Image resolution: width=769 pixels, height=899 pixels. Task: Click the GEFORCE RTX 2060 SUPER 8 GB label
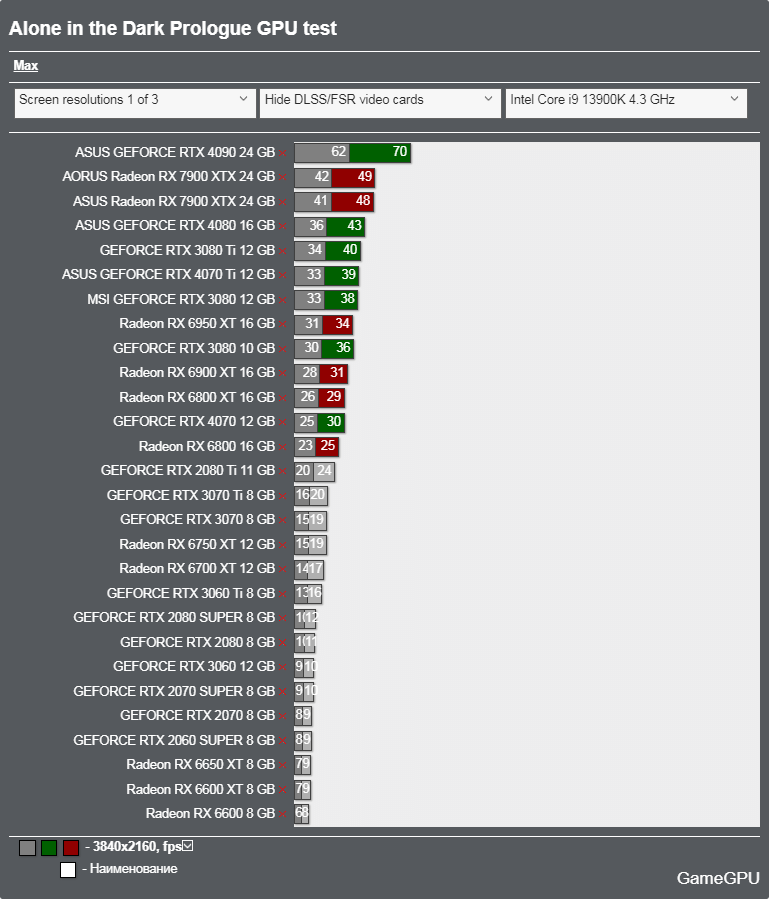click(x=174, y=740)
